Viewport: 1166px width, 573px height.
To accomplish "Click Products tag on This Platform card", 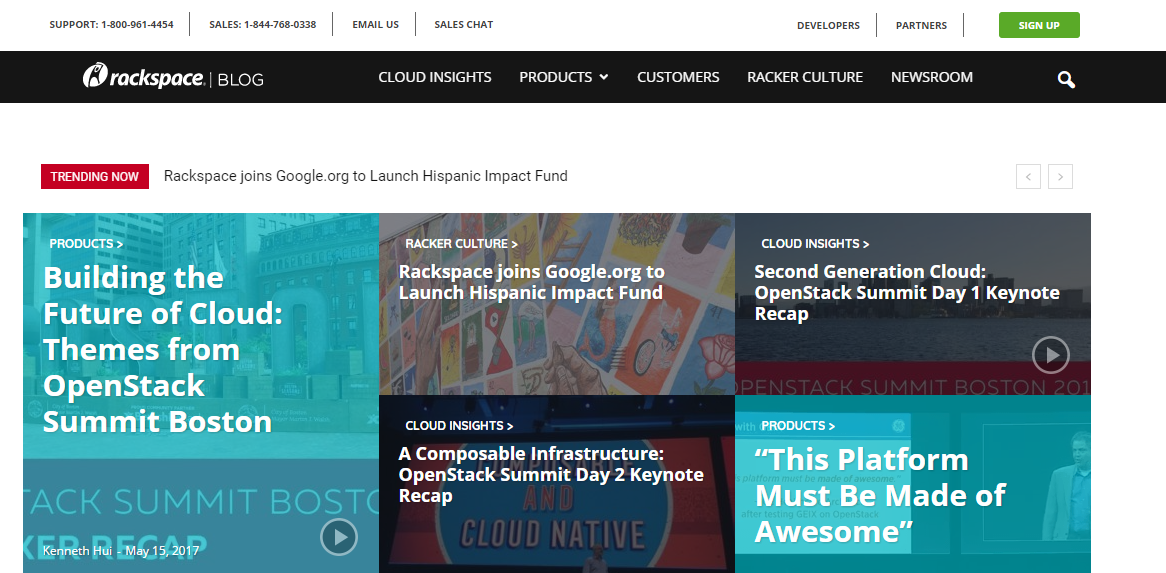I will click(798, 426).
